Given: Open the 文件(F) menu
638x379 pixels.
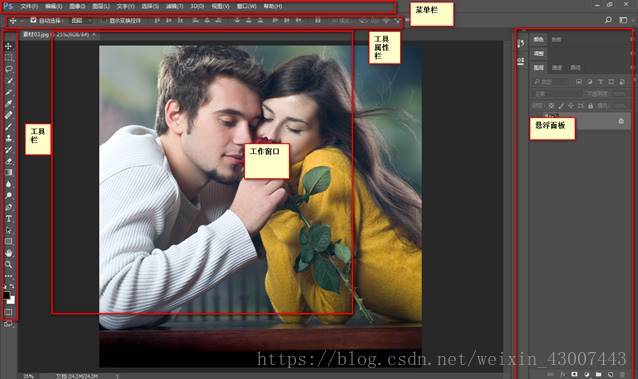Looking at the screenshot, I should (29, 6).
